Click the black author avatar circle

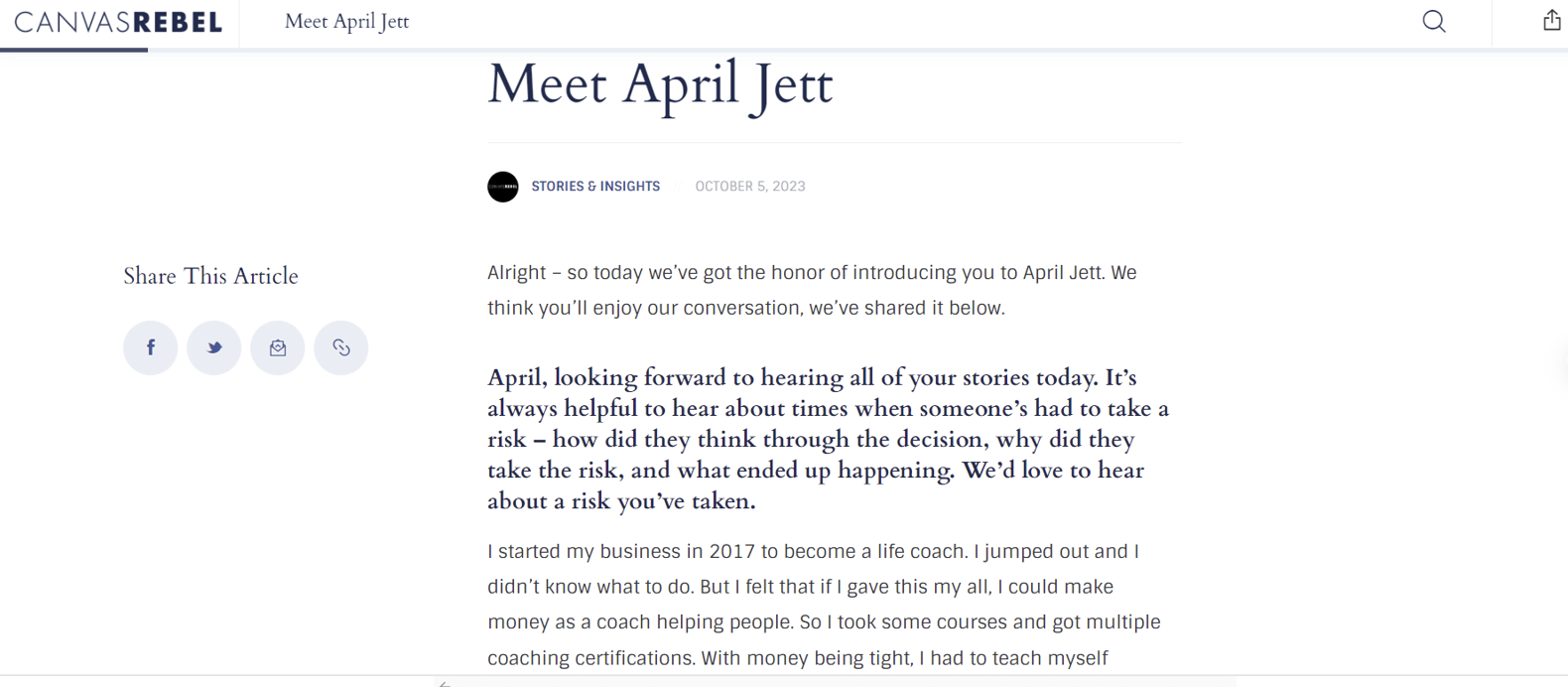click(503, 187)
